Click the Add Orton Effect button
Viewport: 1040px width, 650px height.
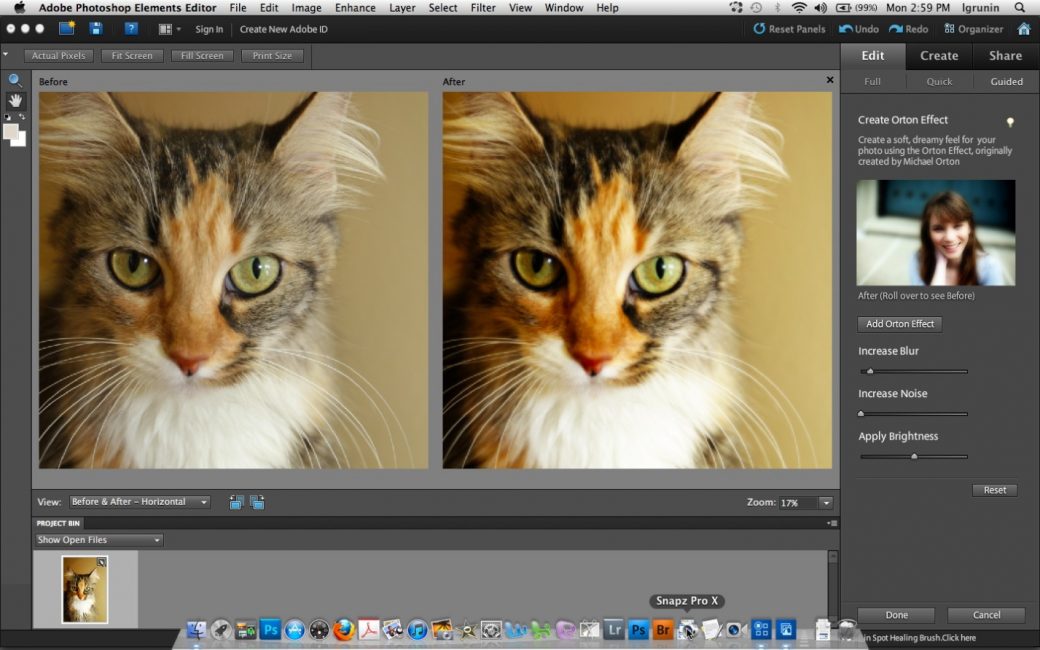pos(899,324)
